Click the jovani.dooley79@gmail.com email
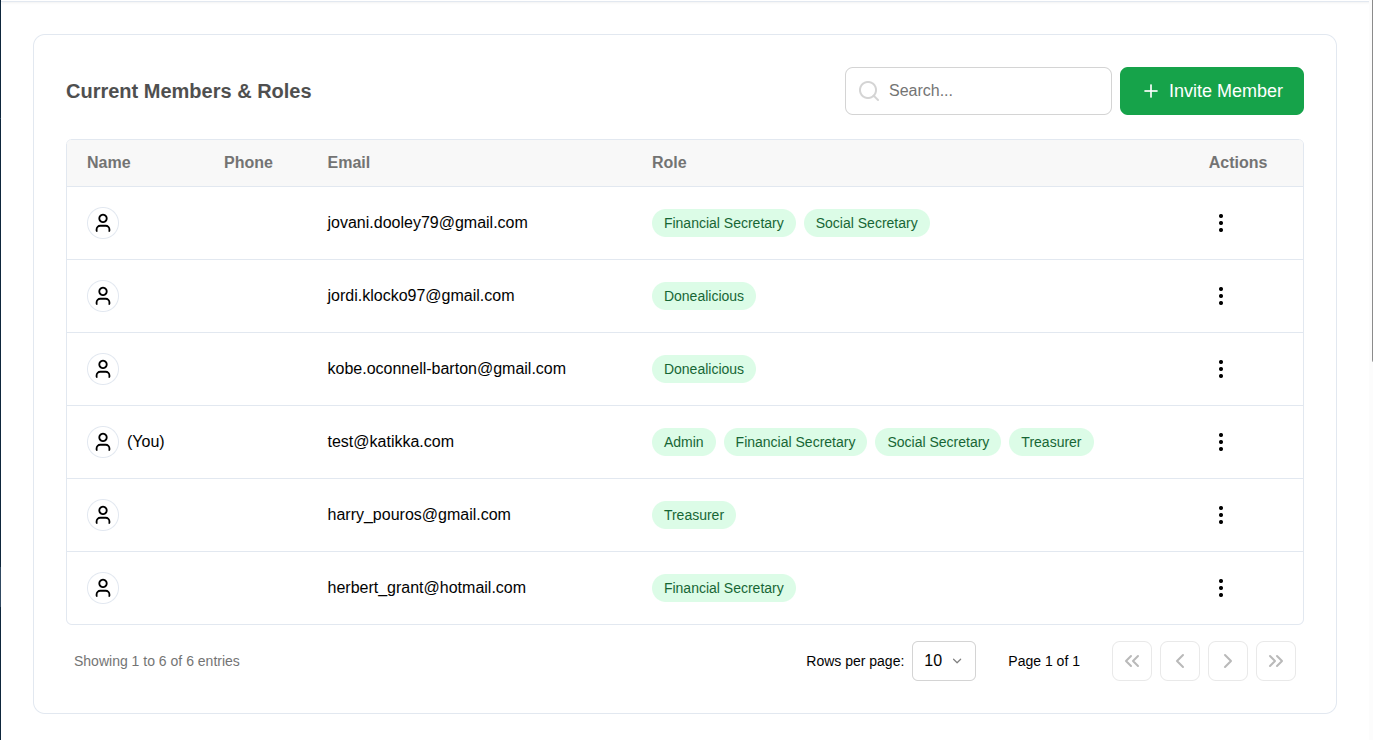Image resolution: width=1373 pixels, height=740 pixels. pyautogui.click(x=428, y=223)
